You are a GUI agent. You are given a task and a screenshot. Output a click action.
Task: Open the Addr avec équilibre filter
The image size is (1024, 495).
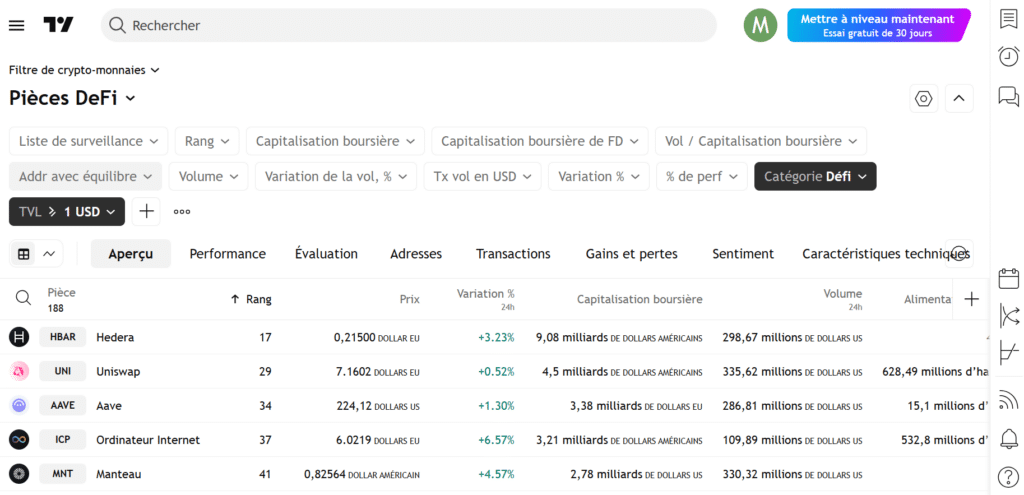pos(86,176)
